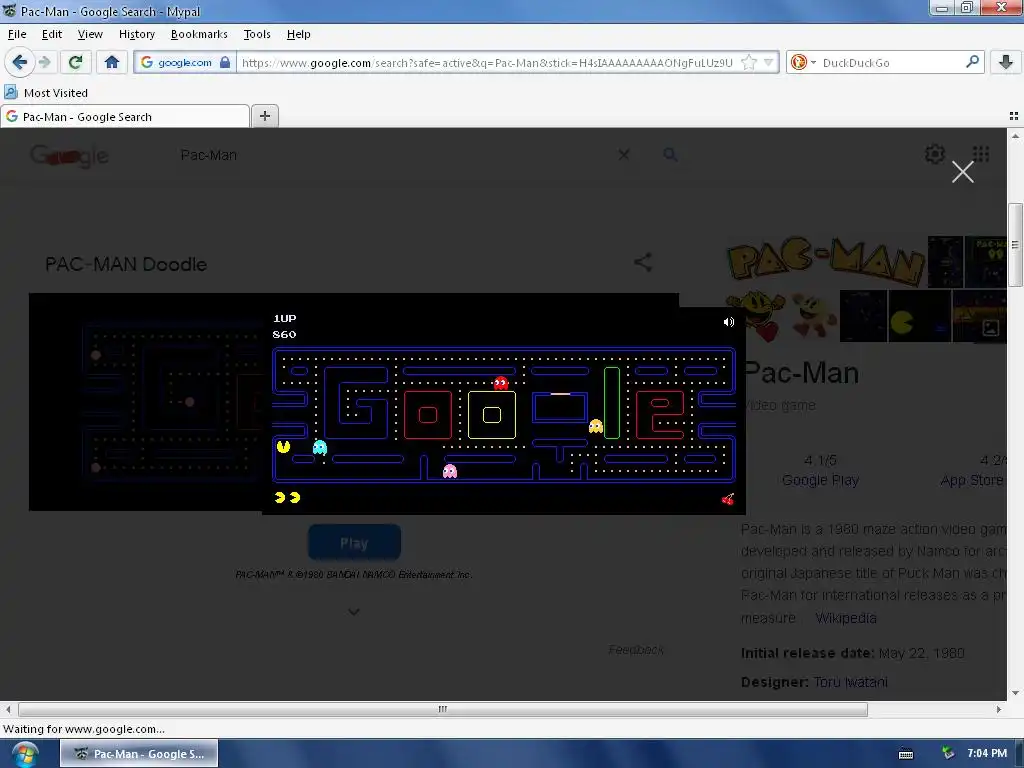1024x768 pixels.
Task: Open the File menu
Action: click(17, 34)
